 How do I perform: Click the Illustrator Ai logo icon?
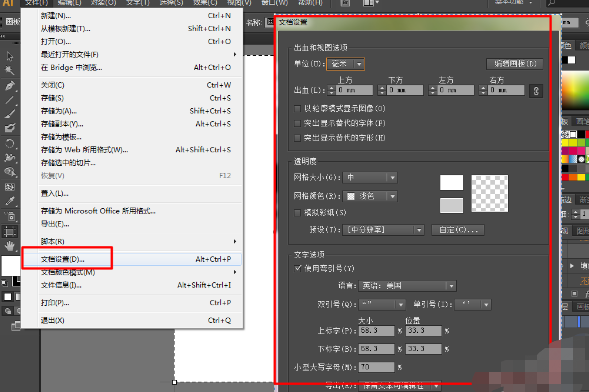coord(8,3)
